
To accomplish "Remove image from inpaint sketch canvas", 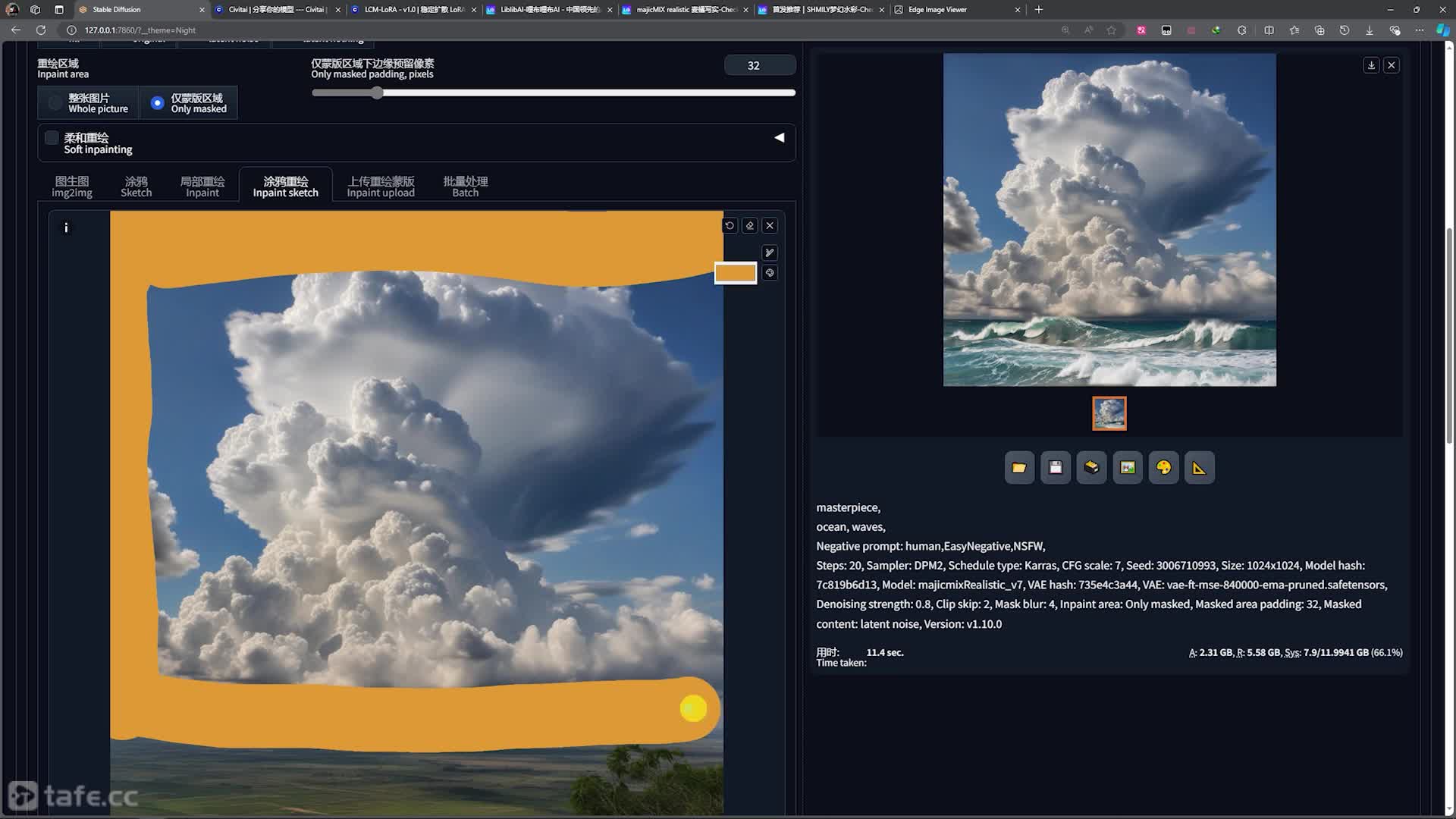I will click(770, 225).
